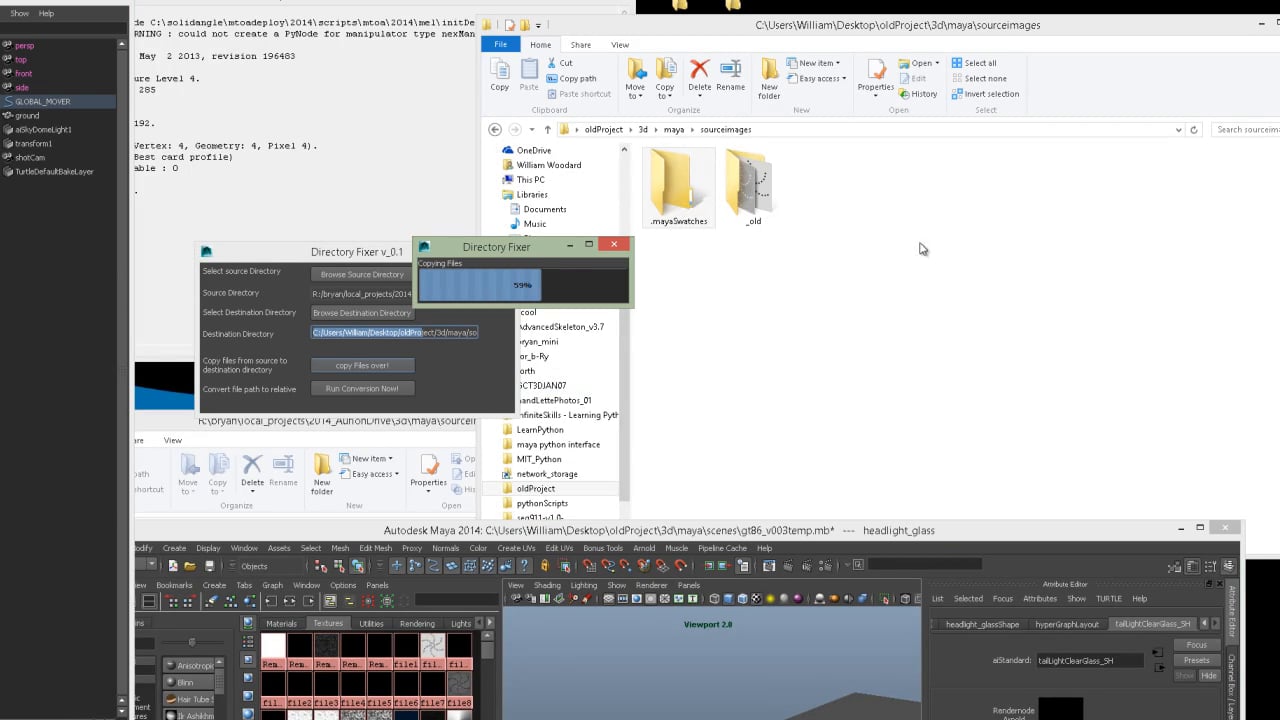
Task: Click Select all in Explorer ribbon
Action: [x=973, y=63]
